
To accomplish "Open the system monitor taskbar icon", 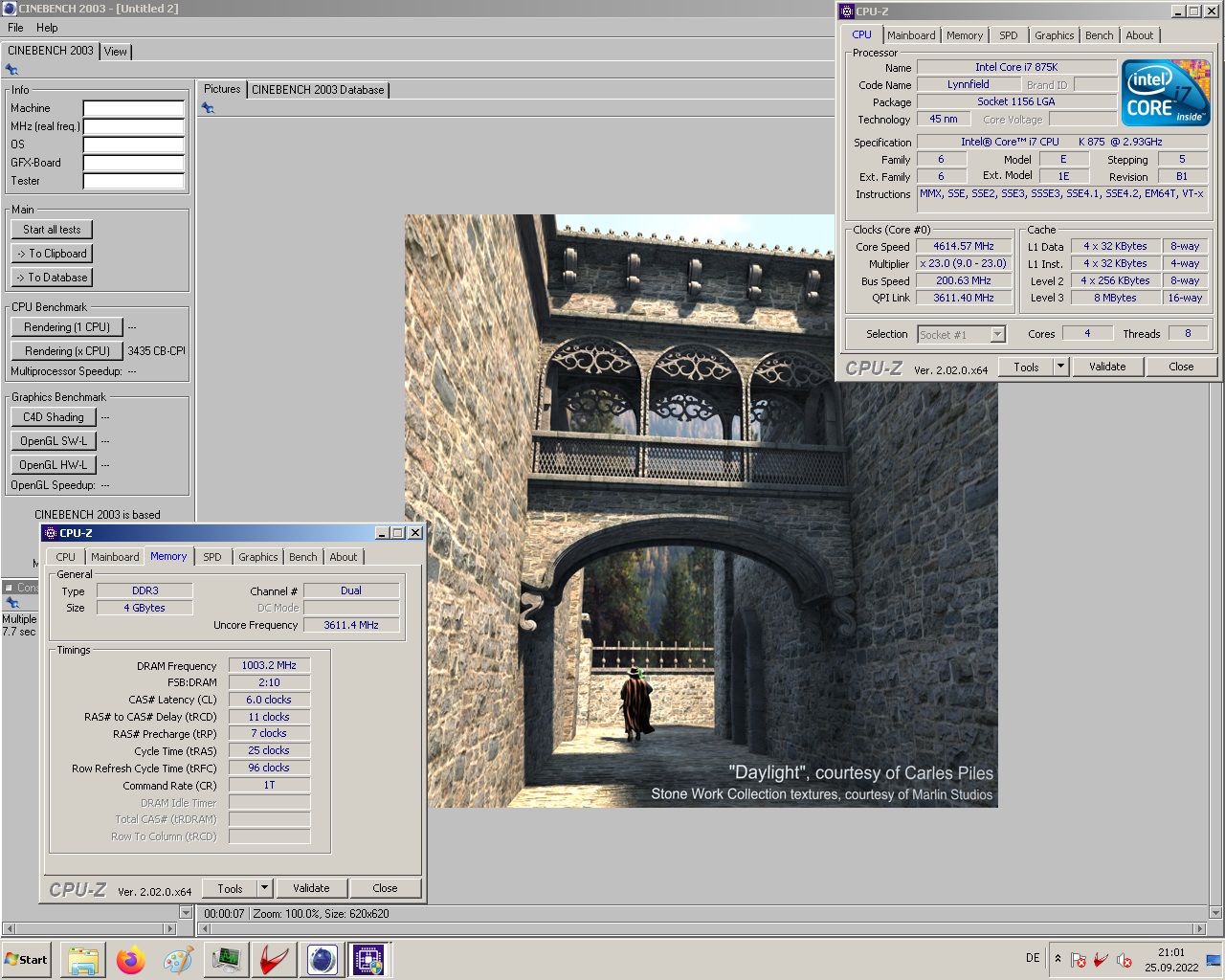I will pos(227,960).
